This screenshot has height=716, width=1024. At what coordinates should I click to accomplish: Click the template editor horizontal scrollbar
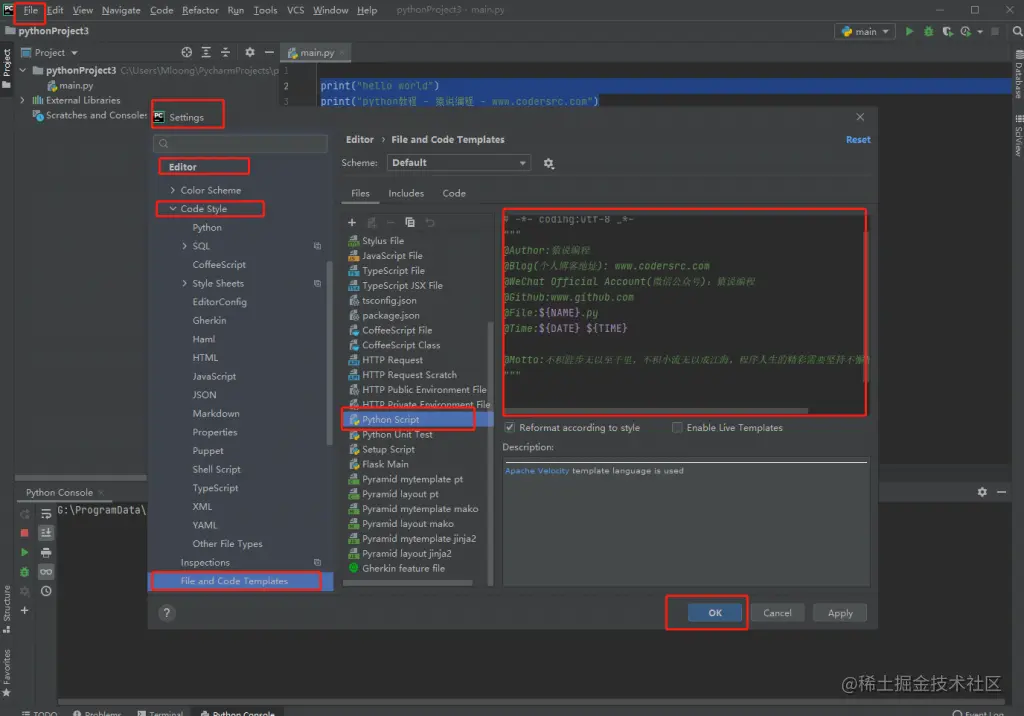(x=655, y=411)
